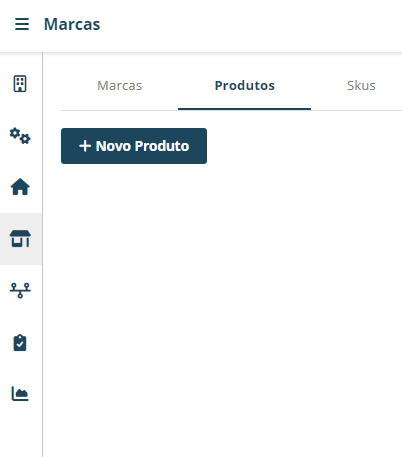
Task: Open settings via the double gears icon
Action: (20, 136)
